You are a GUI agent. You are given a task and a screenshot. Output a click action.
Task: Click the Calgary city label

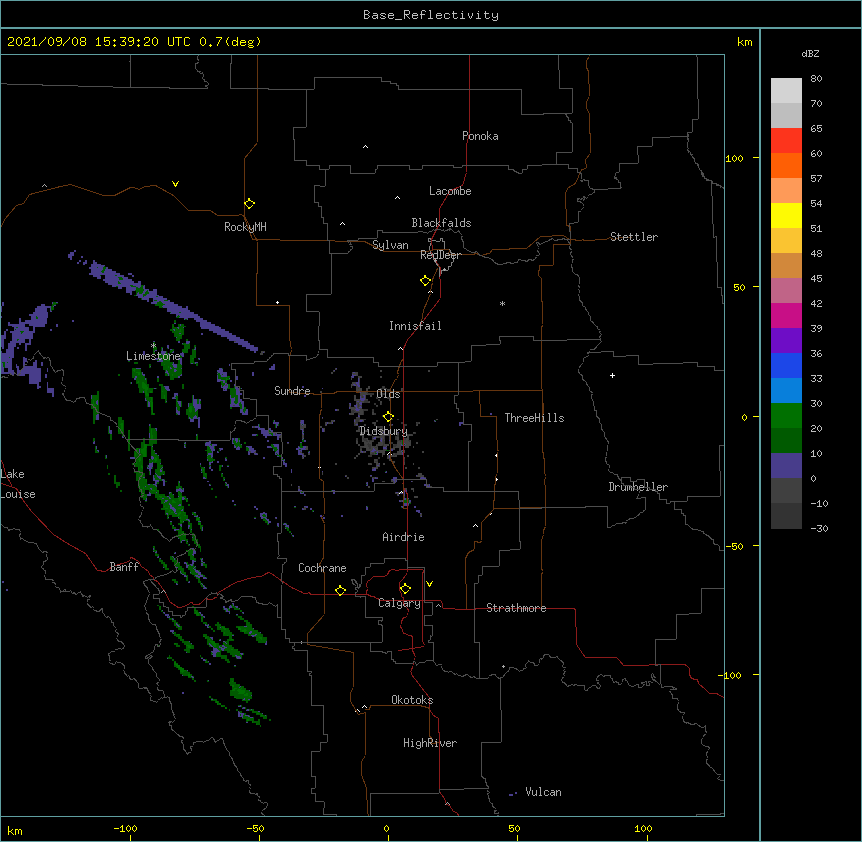pyautogui.click(x=399, y=603)
